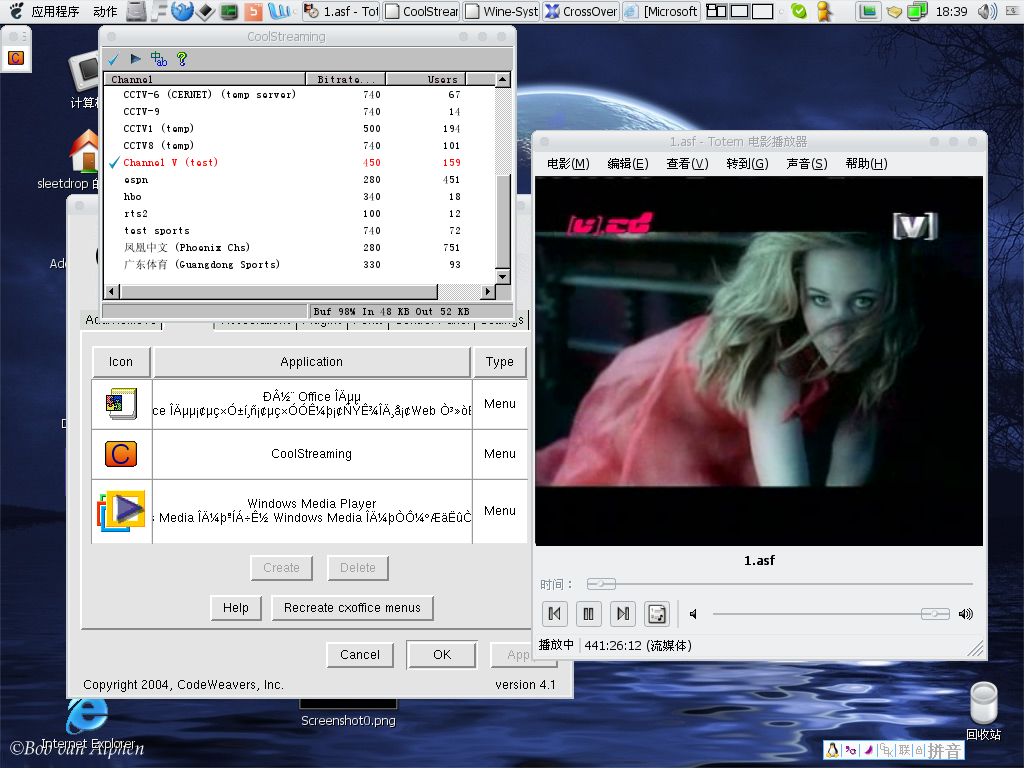Skip to previous track in Totem player

[554, 614]
